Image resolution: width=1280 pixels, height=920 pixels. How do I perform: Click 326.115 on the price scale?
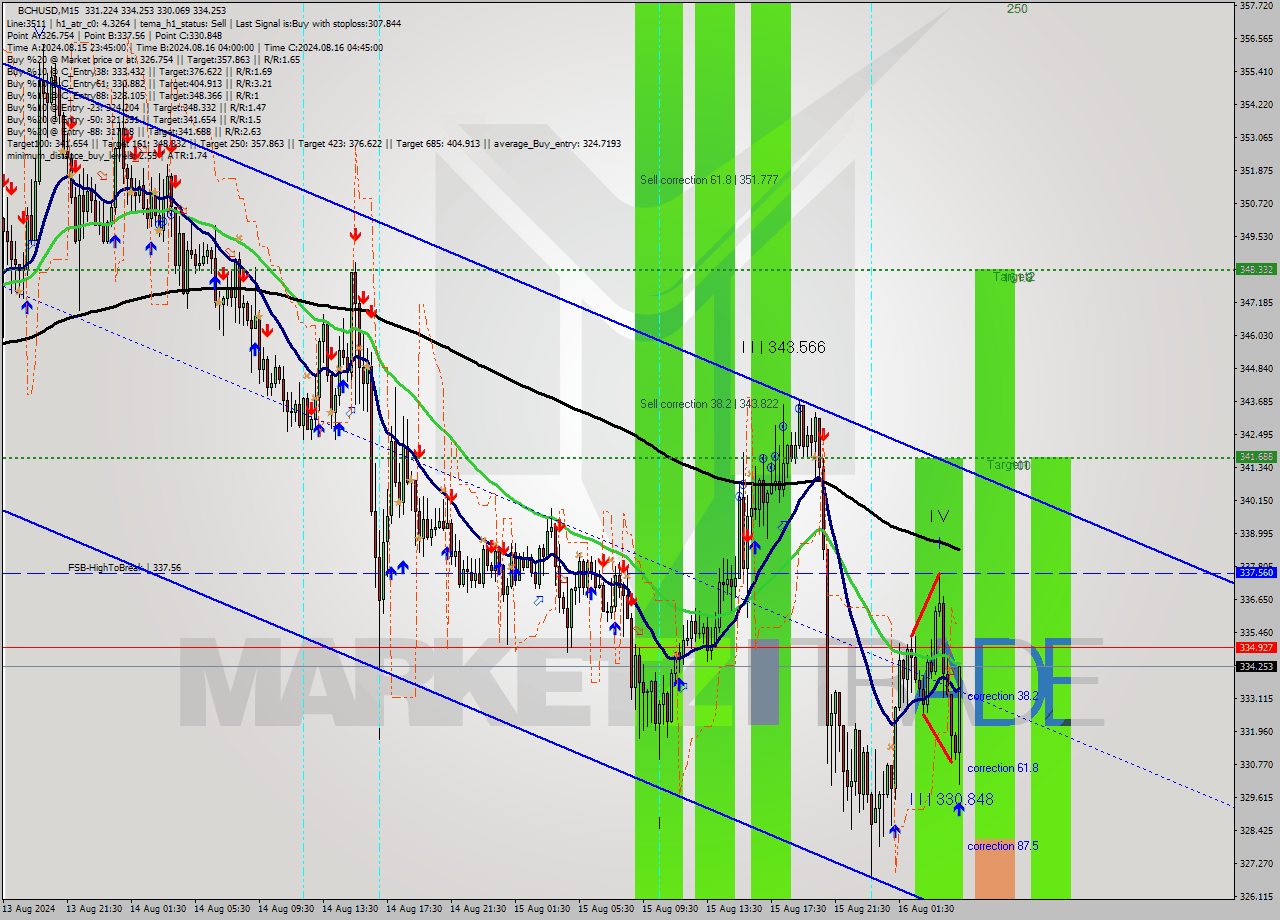(1256, 897)
